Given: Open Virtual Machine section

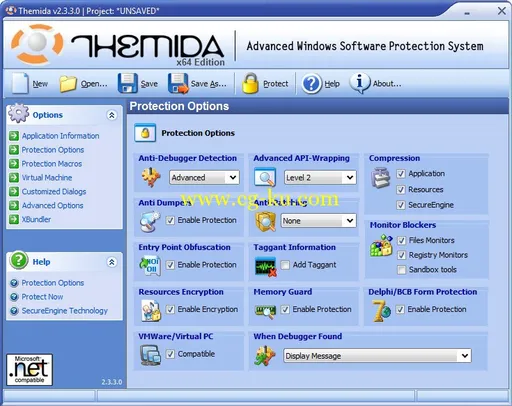Looking at the screenshot, I should point(47,178).
